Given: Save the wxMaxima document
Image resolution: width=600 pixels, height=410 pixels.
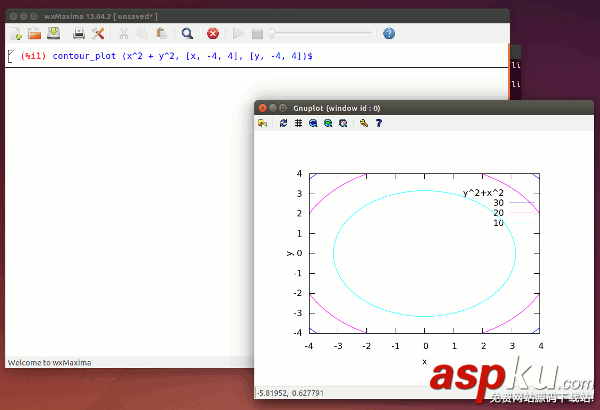Looking at the screenshot, I should click(x=54, y=33).
